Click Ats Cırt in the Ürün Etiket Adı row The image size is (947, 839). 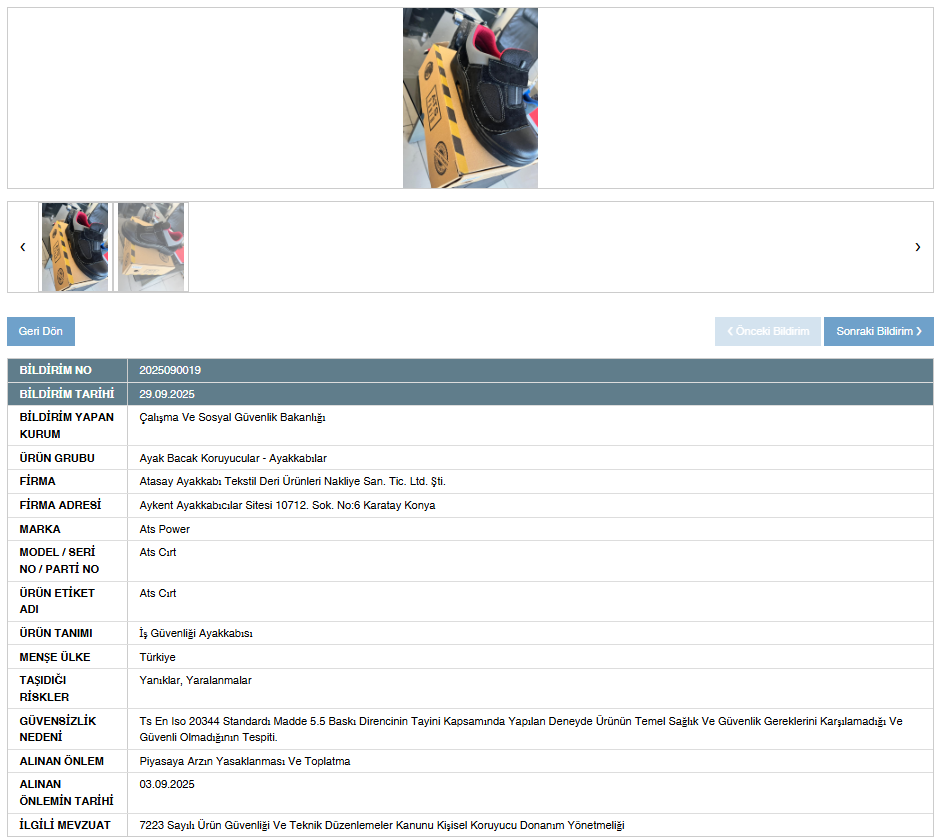tap(158, 594)
